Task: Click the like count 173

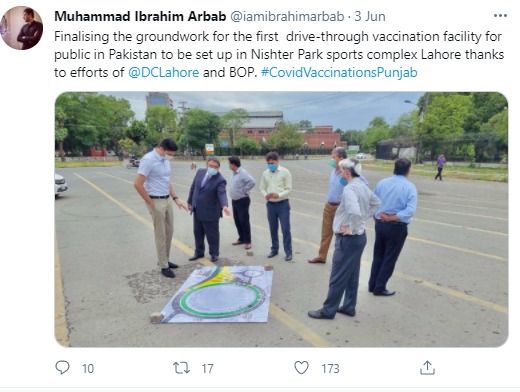Action: coord(330,368)
